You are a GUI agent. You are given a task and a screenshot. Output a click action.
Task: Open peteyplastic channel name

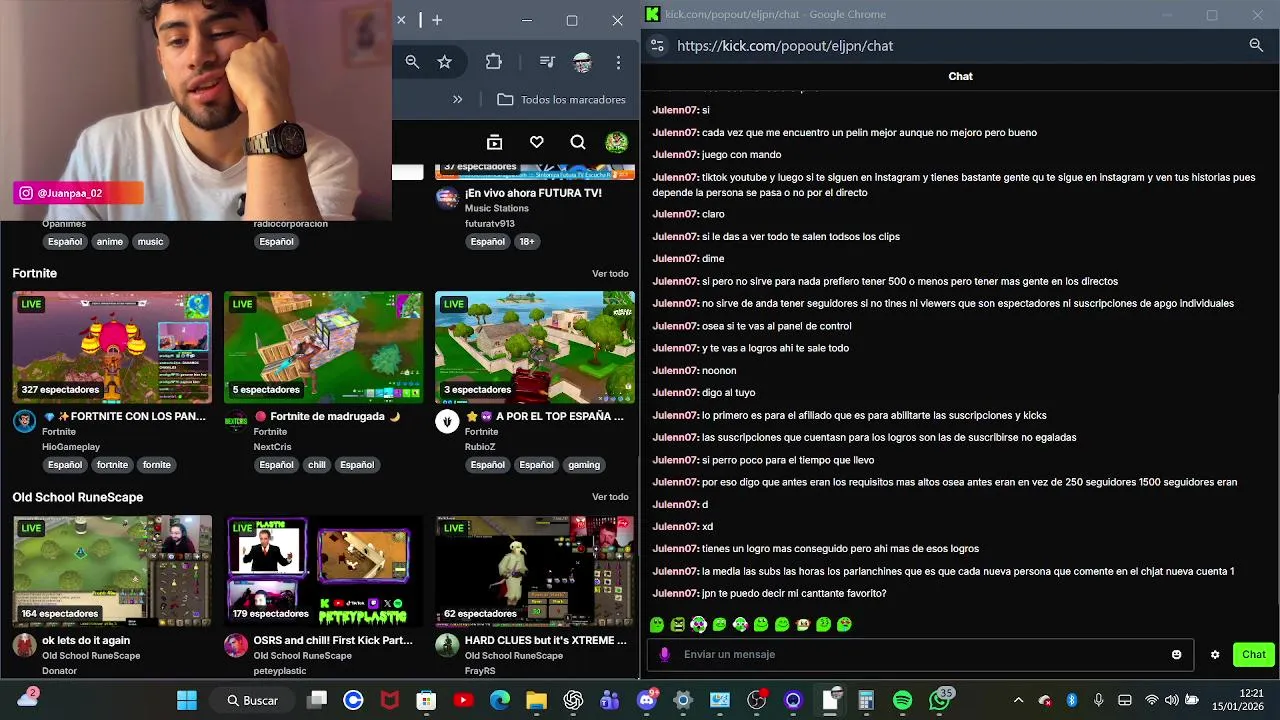coord(280,671)
